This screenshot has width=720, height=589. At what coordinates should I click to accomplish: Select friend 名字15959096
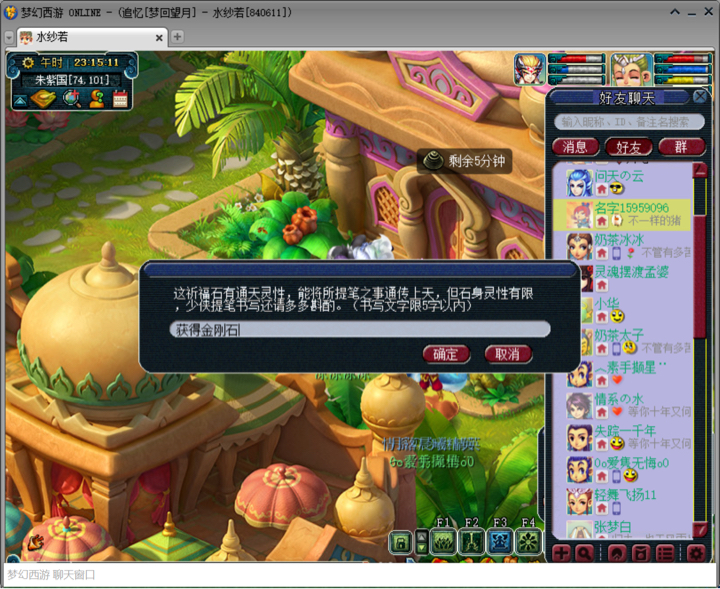[x=622, y=214]
